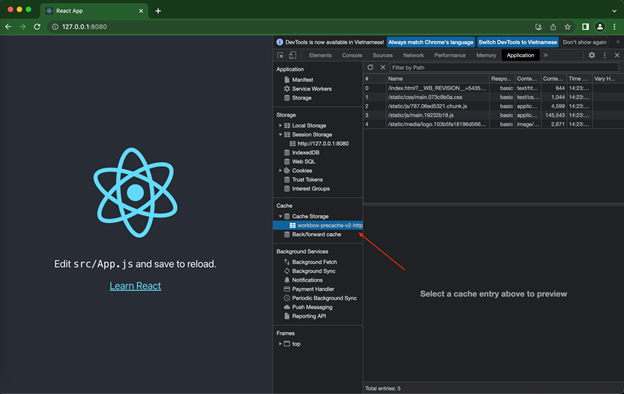Image resolution: width=624 pixels, height=394 pixels.
Task: Open Web SQL item
Action: [303, 162]
